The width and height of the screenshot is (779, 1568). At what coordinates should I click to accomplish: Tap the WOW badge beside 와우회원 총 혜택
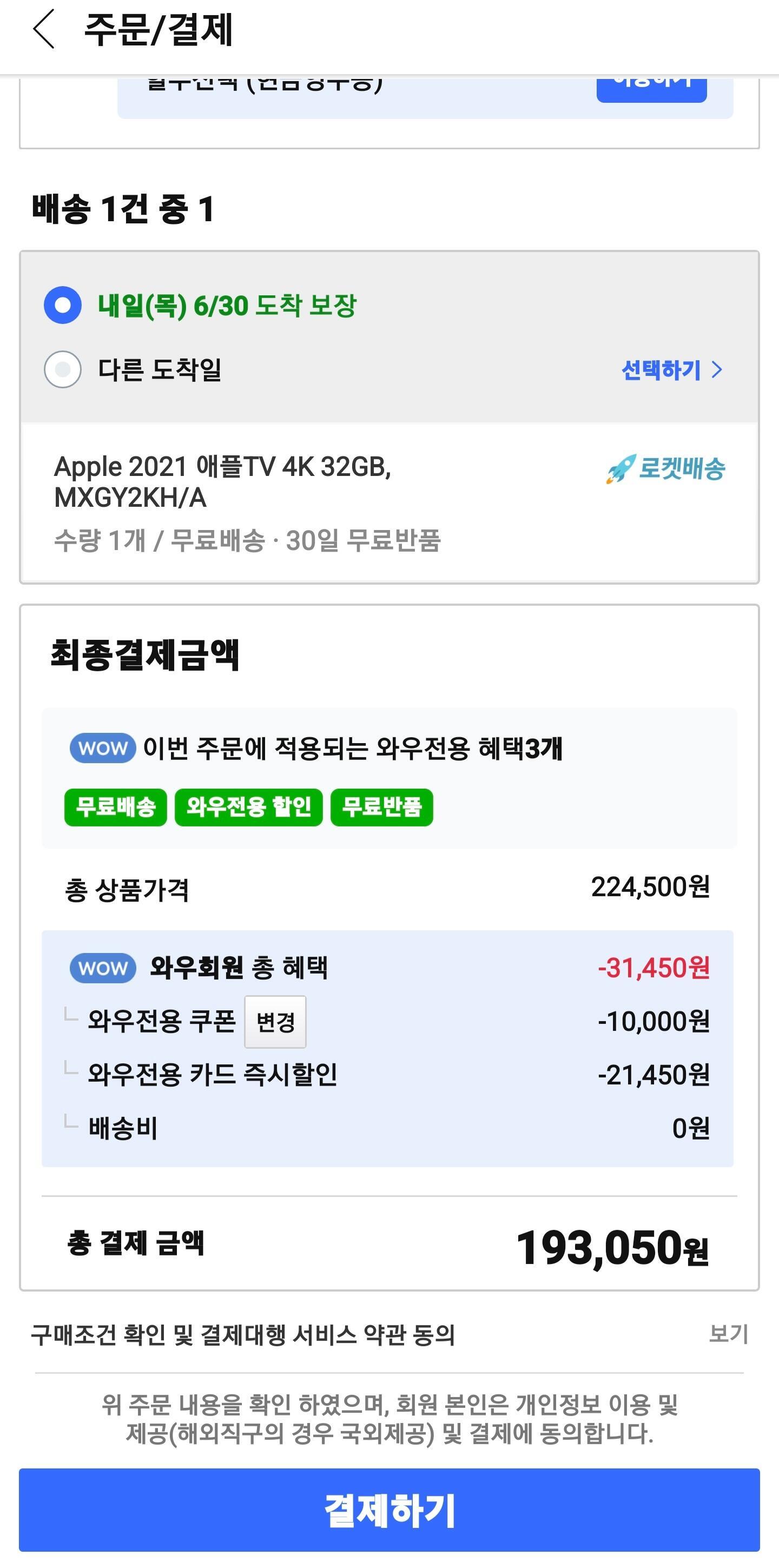102,968
